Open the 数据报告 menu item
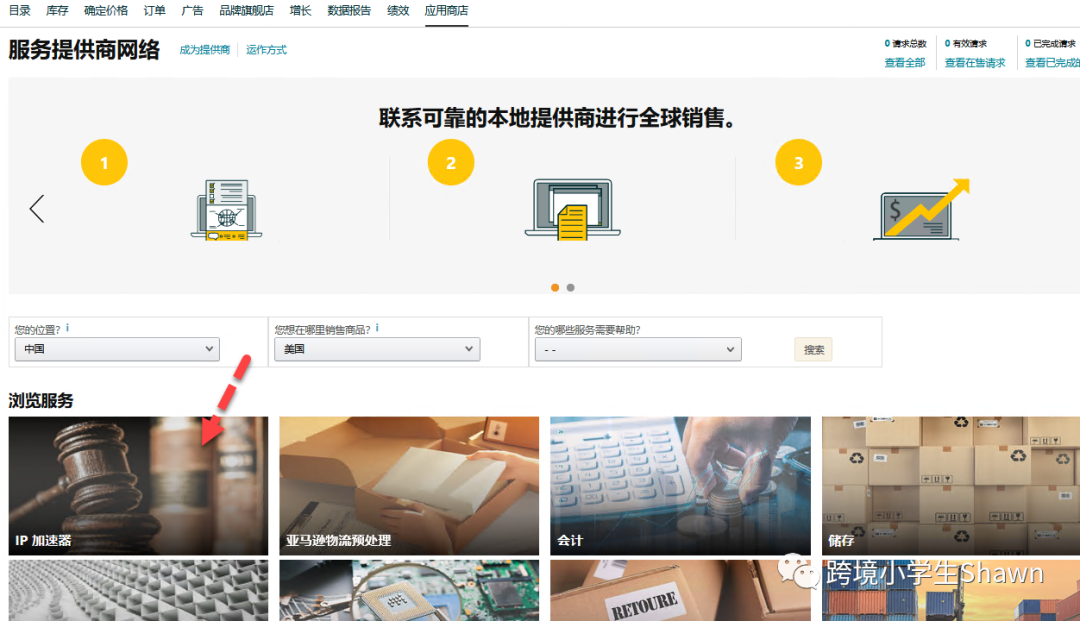This screenshot has width=1080, height=621. 349,11
